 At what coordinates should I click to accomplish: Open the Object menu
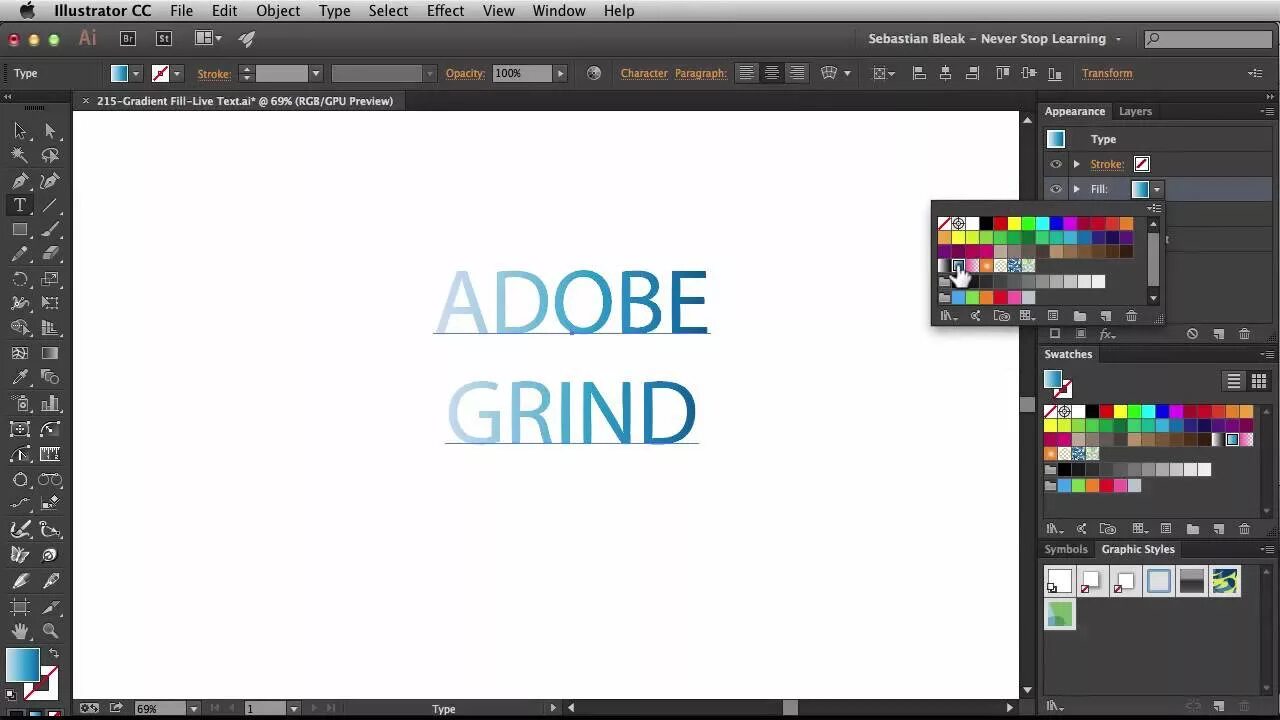click(x=278, y=11)
